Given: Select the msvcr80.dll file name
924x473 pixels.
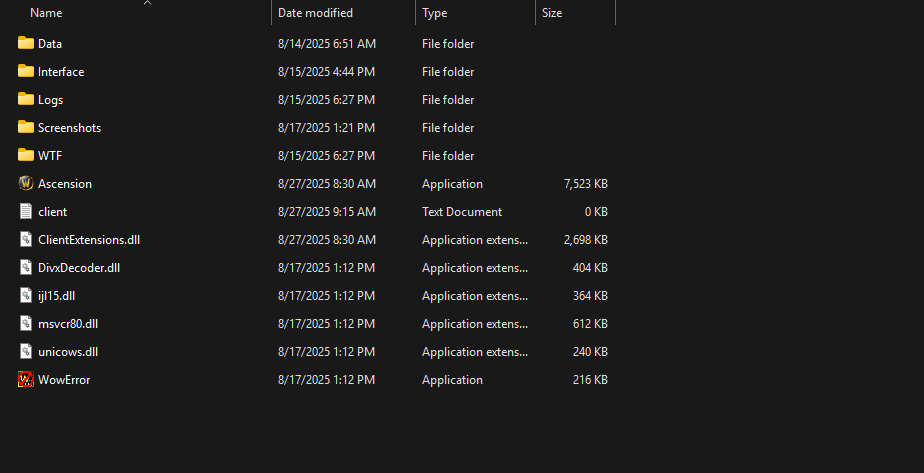Looking at the screenshot, I should [x=68, y=324].
